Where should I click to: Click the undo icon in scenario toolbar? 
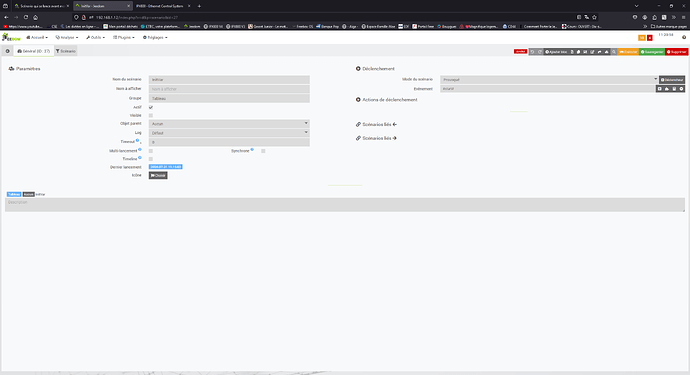coord(532,52)
